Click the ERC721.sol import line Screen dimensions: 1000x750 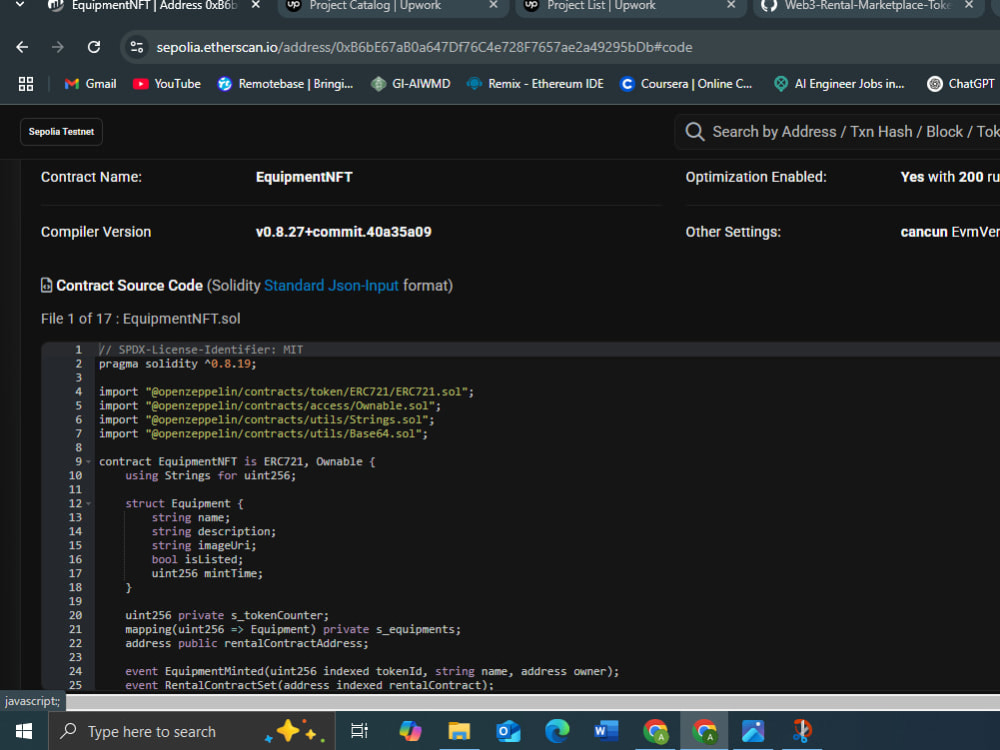click(x=286, y=392)
